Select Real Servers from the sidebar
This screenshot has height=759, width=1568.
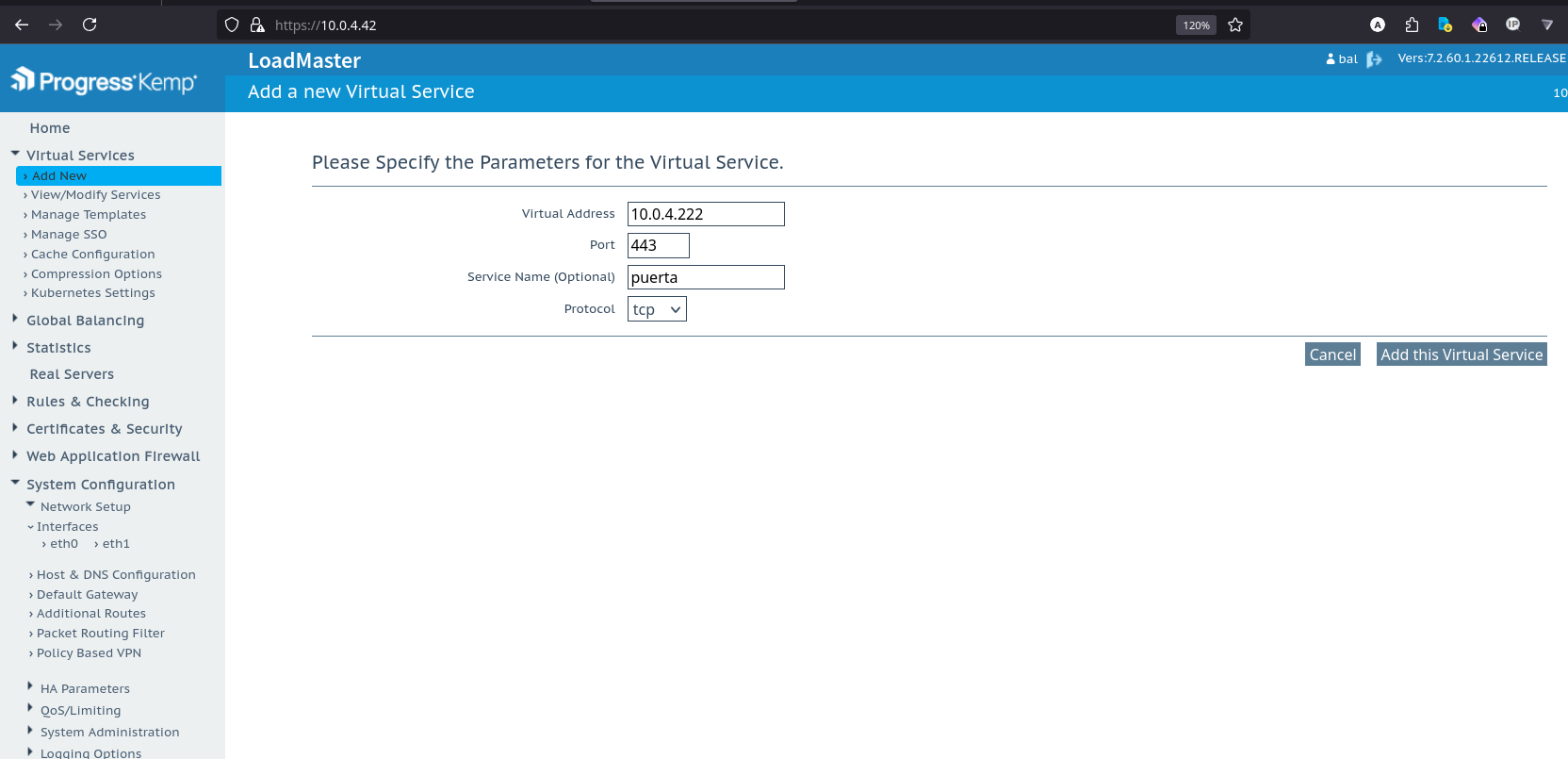coord(72,374)
